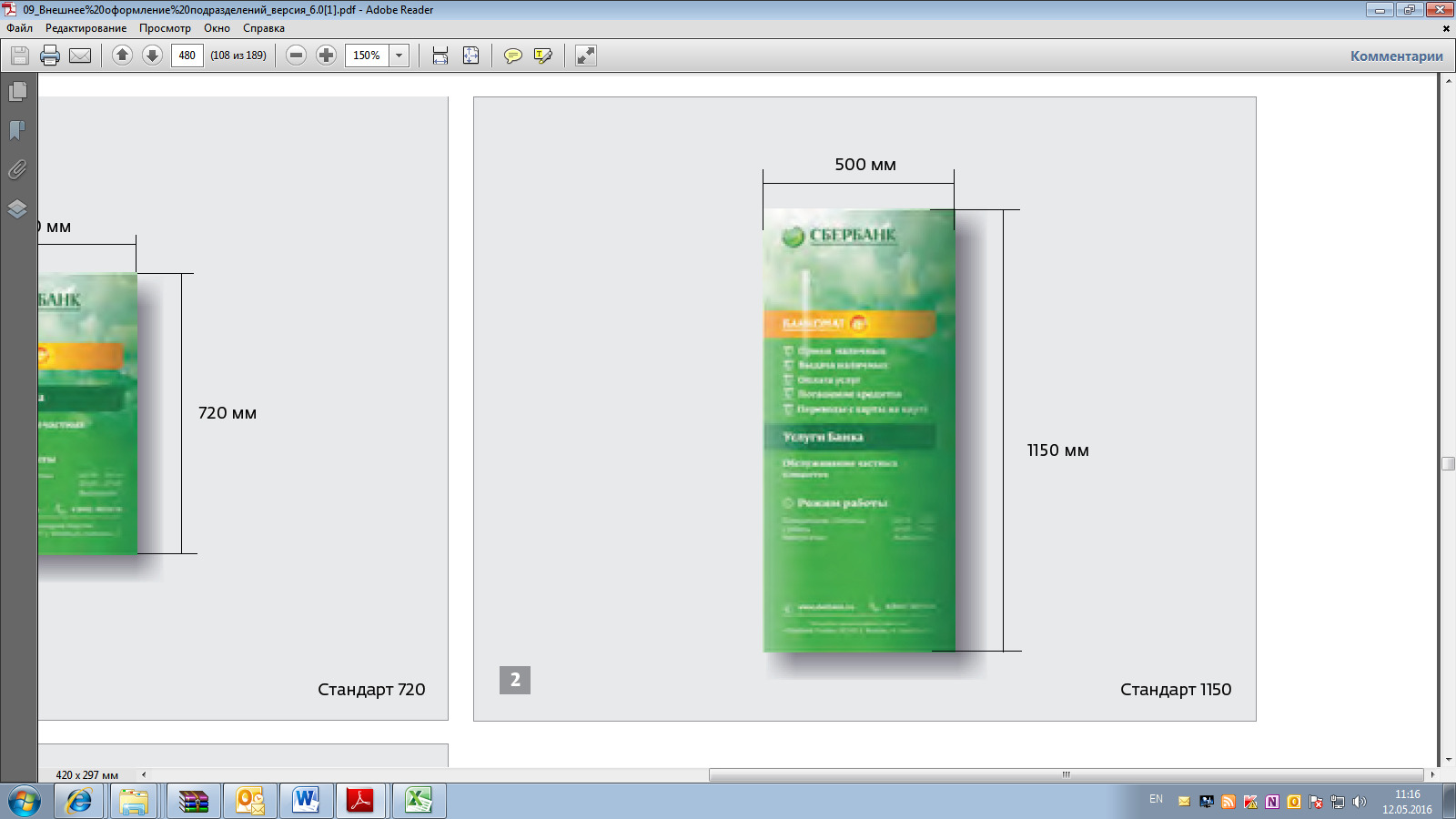
Task: Toggle fit-width scrolling mode icon
Action: [x=440, y=56]
